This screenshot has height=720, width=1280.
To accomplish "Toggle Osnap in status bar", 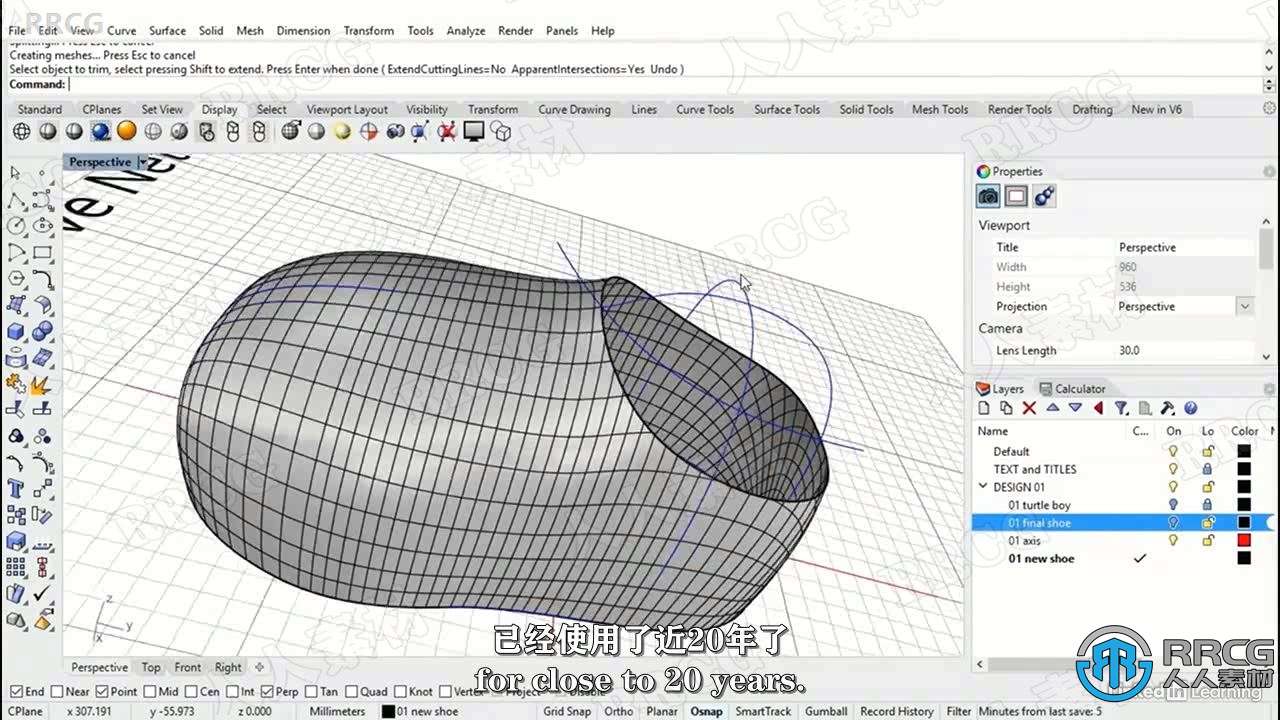I will [706, 711].
